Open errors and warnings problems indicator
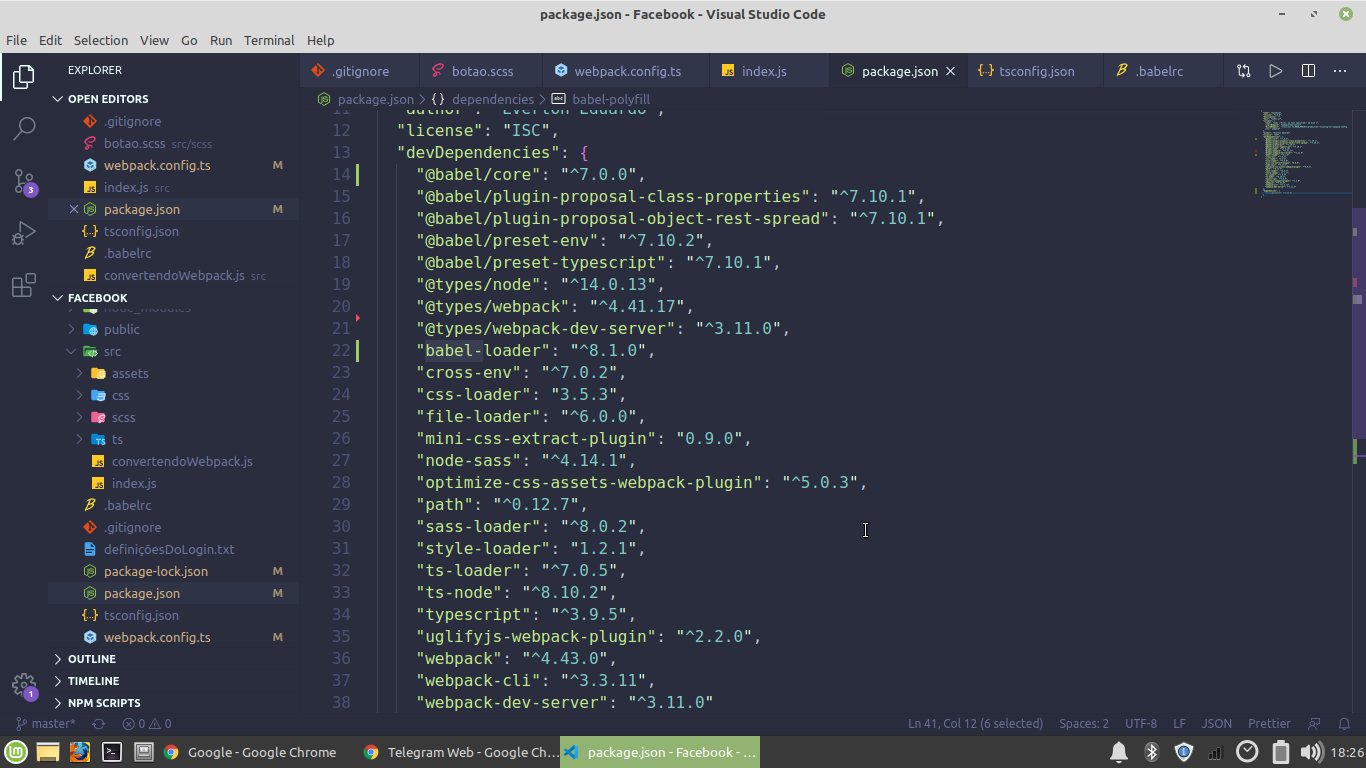 coord(147,723)
